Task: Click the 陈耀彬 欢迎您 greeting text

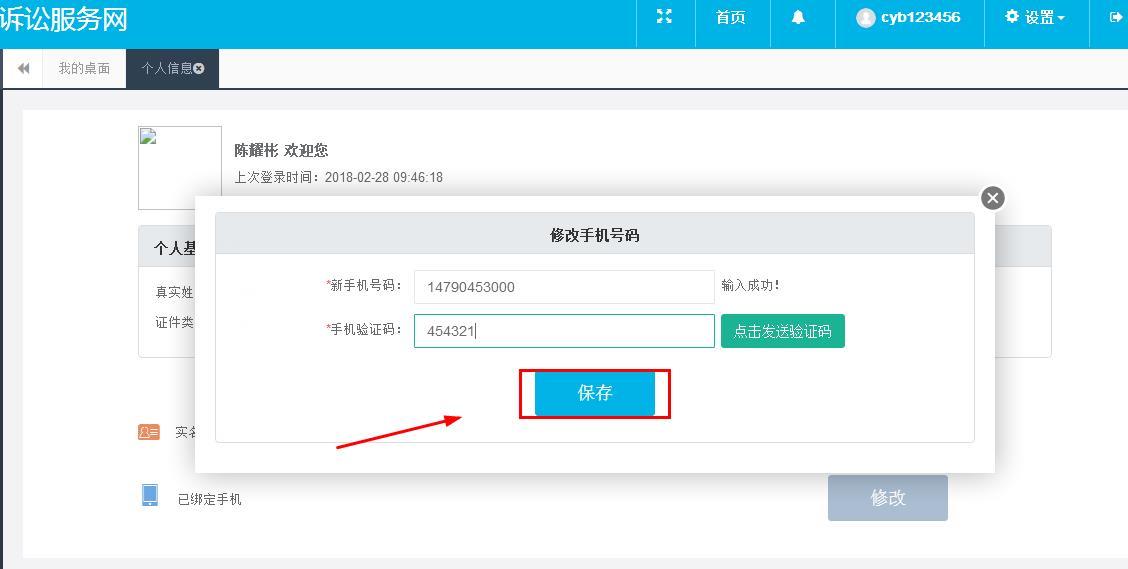Action: tap(281, 150)
